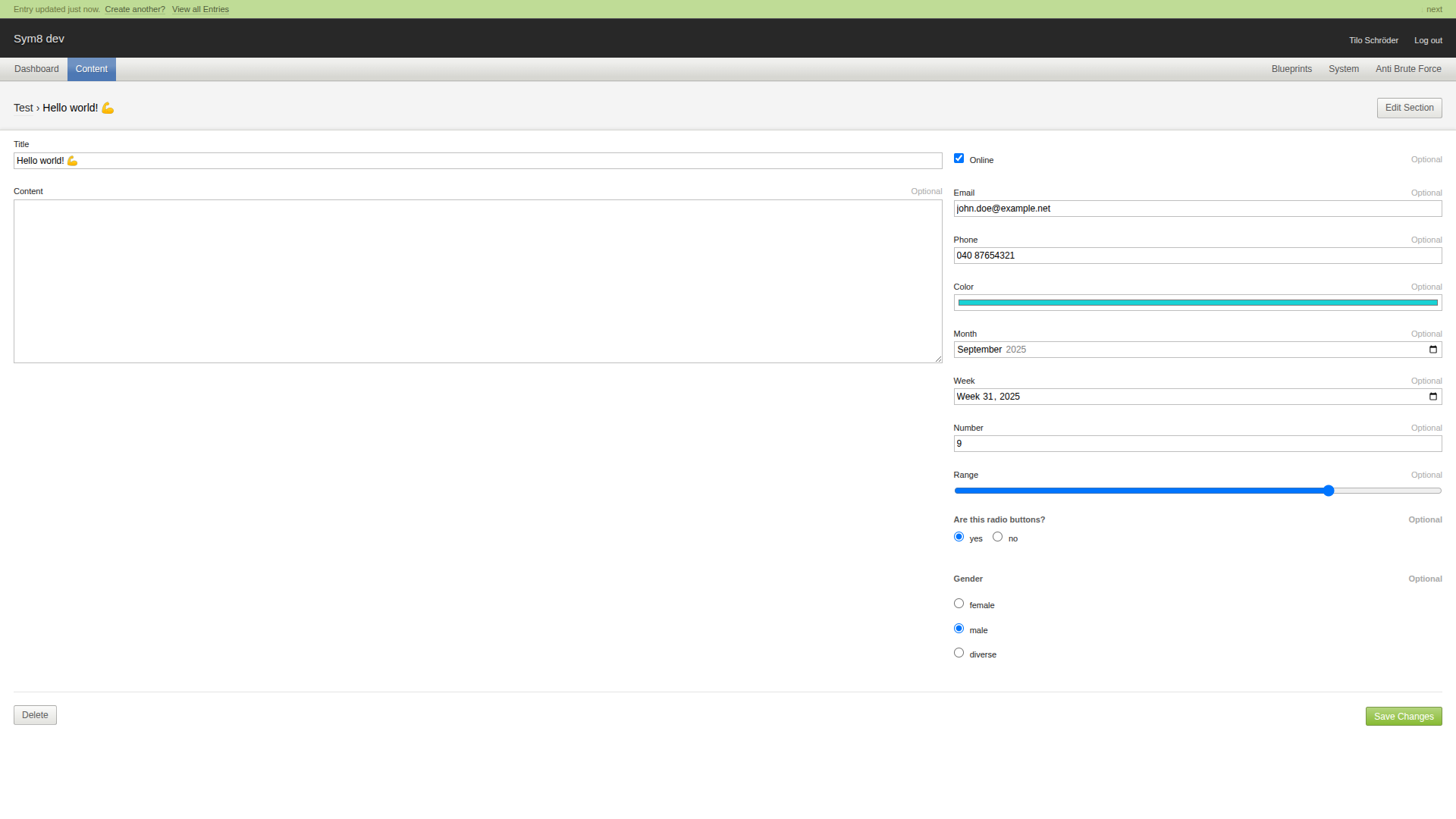Choose the female gender option
The height and width of the screenshot is (819, 1456).
[x=959, y=604]
